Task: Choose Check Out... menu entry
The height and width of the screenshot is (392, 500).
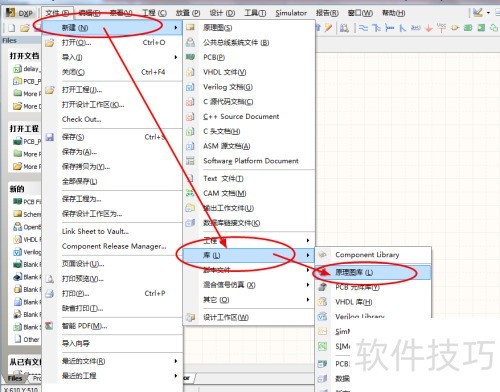Action: coord(113,119)
